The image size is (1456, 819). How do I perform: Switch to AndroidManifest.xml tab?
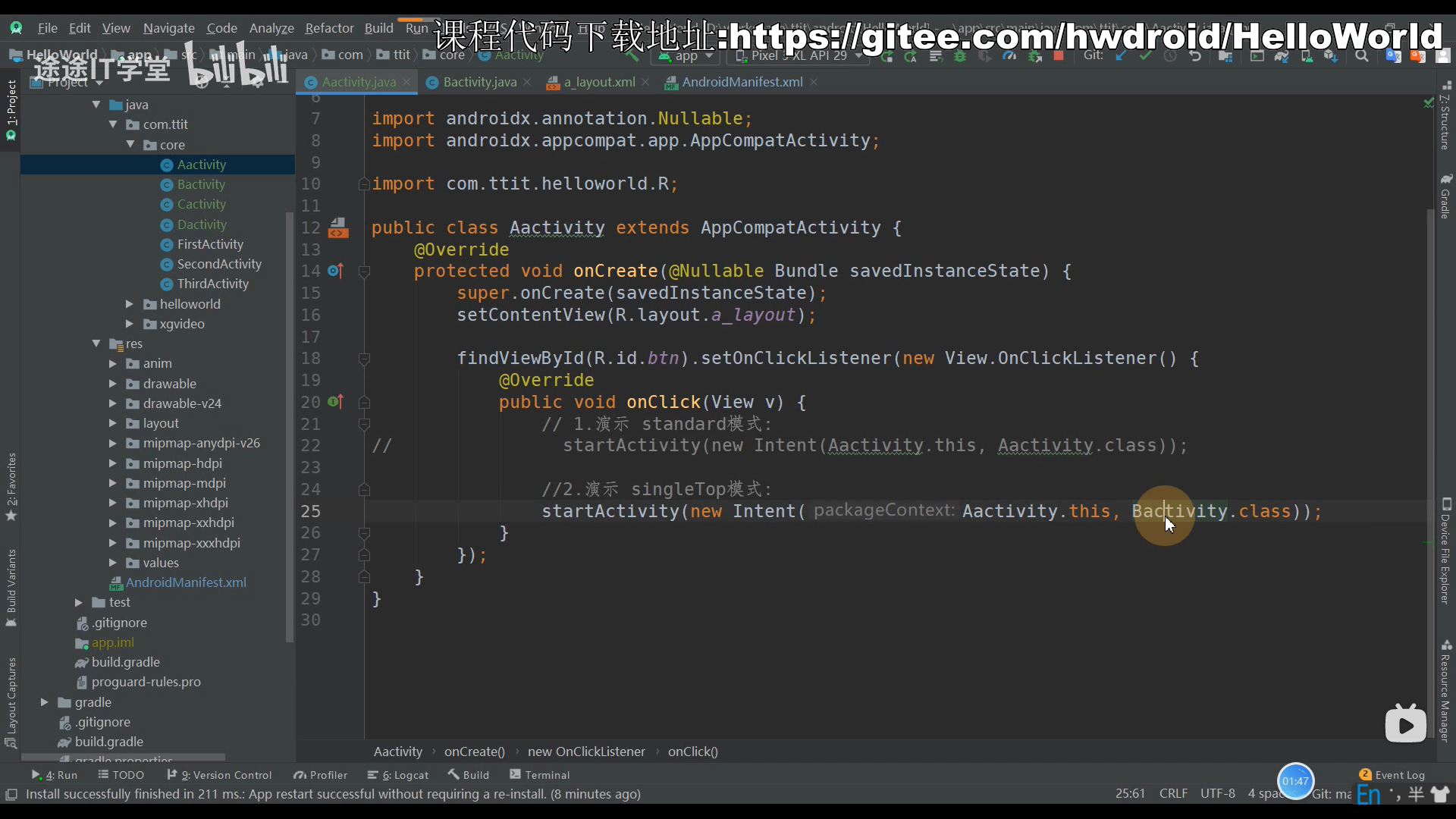click(x=742, y=82)
